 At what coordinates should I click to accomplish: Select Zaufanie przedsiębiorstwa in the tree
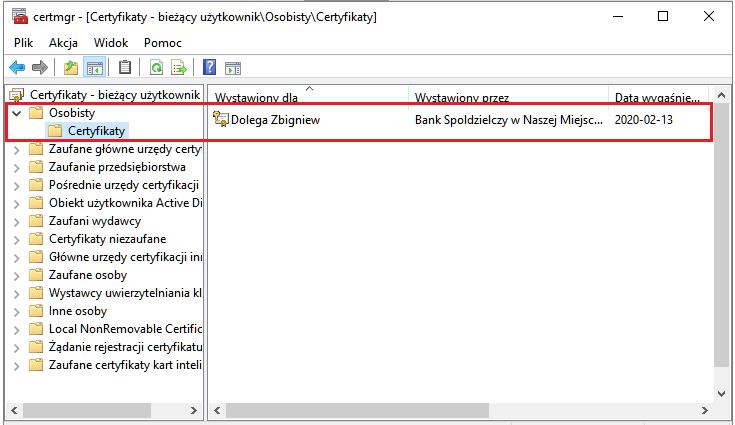117,167
